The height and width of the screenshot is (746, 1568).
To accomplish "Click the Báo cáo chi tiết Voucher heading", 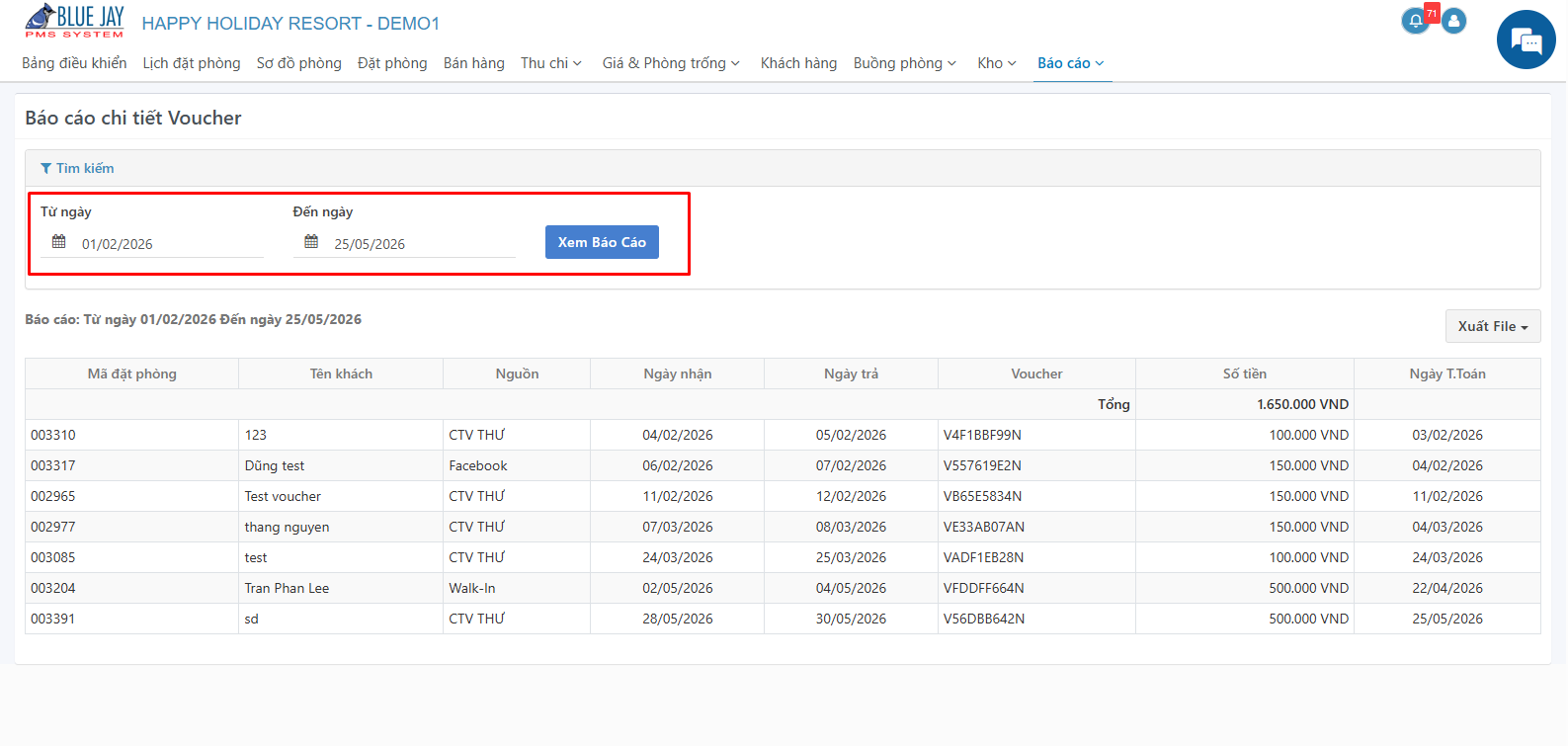I will pyautogui.click(x=133, y=118).
